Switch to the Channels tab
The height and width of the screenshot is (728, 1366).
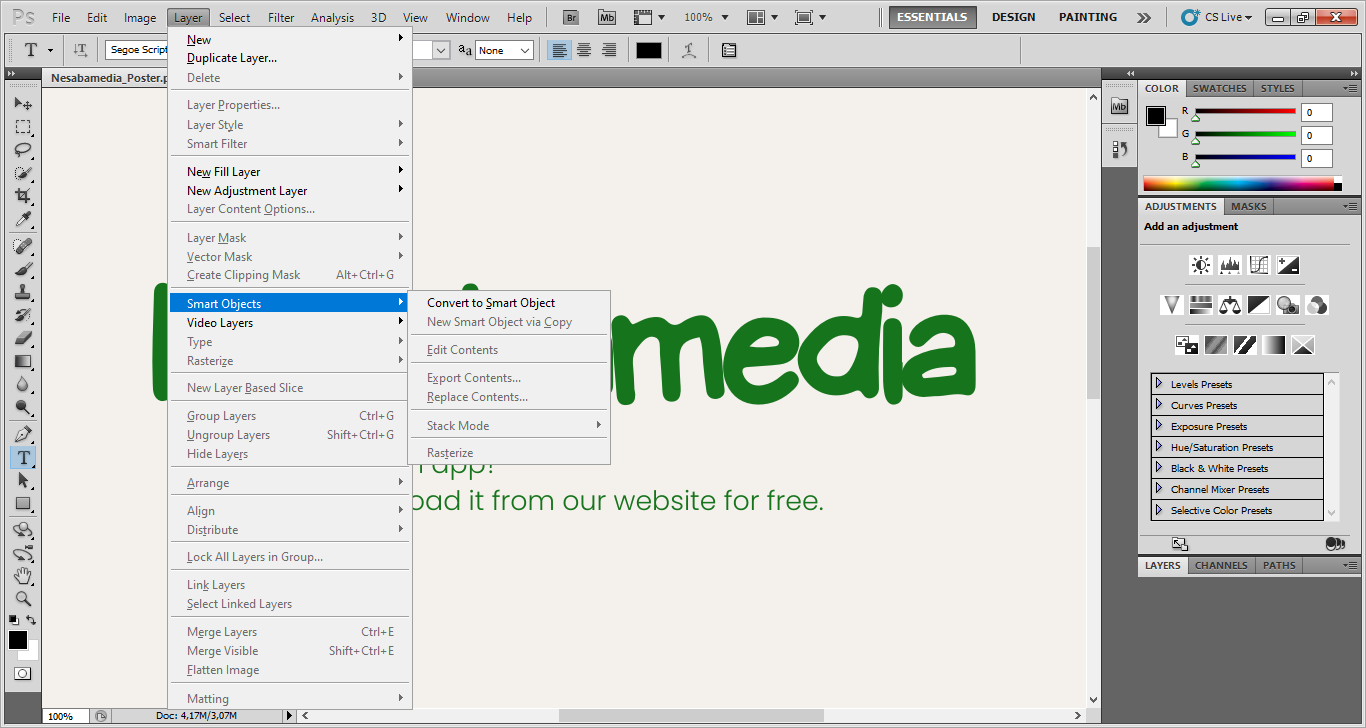[x=1221, y=565]
